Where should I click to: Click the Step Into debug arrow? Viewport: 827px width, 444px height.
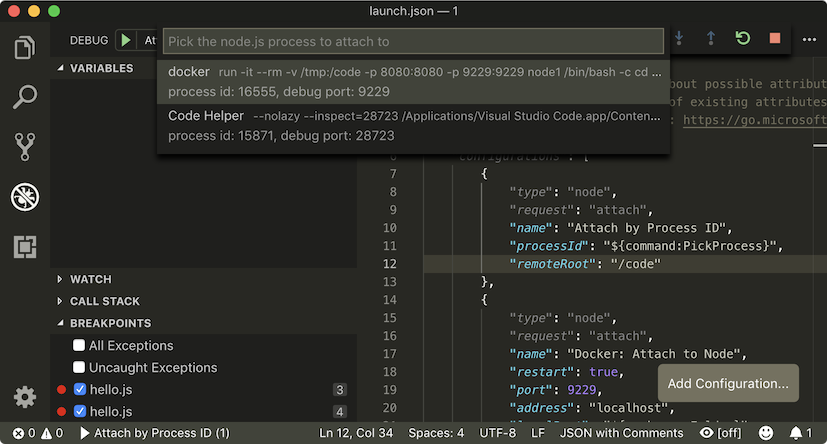point(679,38)
